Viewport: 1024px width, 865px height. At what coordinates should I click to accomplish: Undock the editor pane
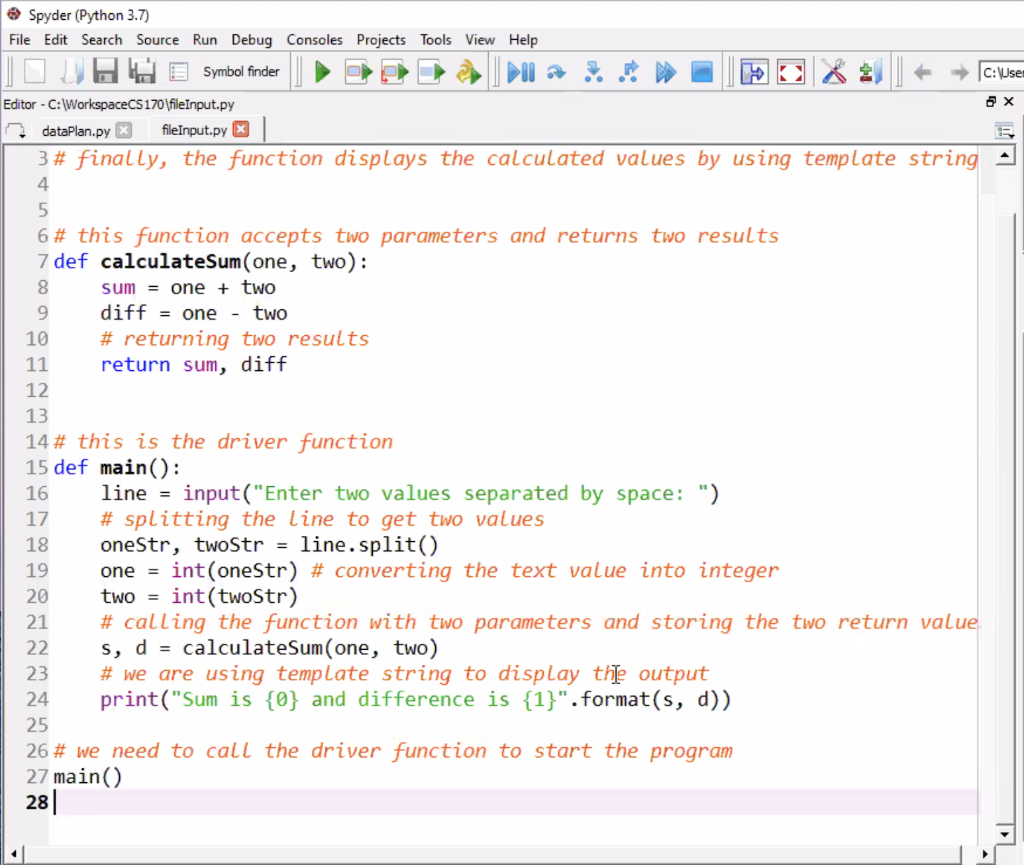point(991,102)
